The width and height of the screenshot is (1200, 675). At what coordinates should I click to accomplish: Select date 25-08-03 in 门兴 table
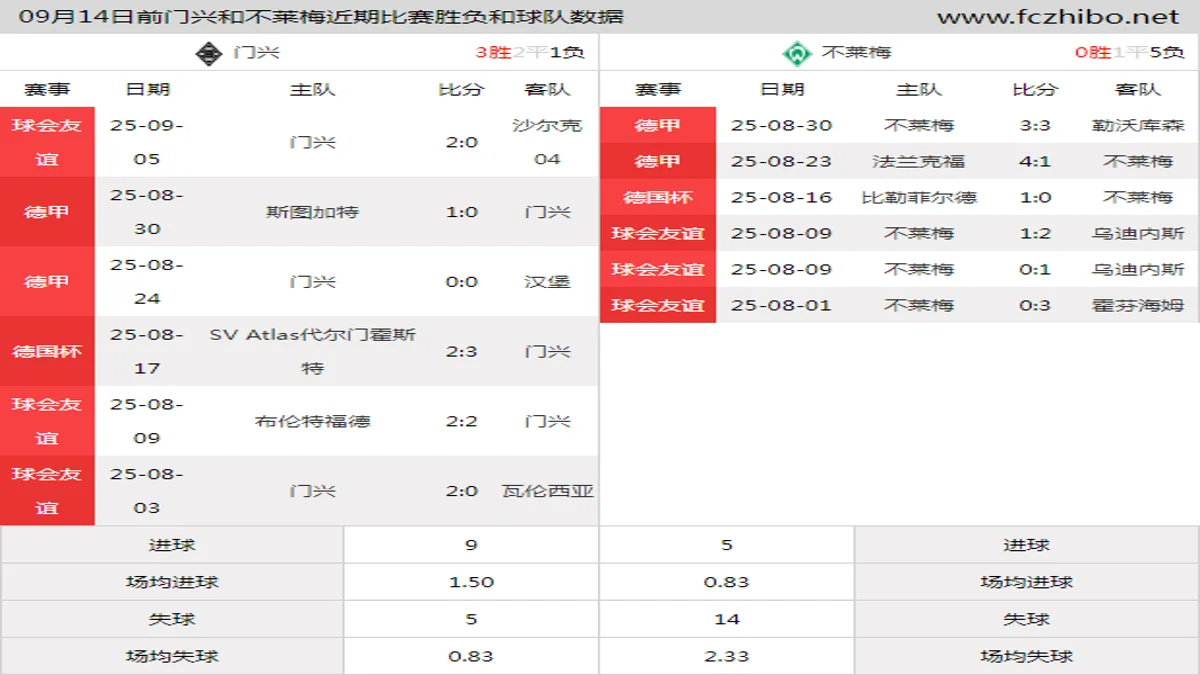[x=147, y=491]
